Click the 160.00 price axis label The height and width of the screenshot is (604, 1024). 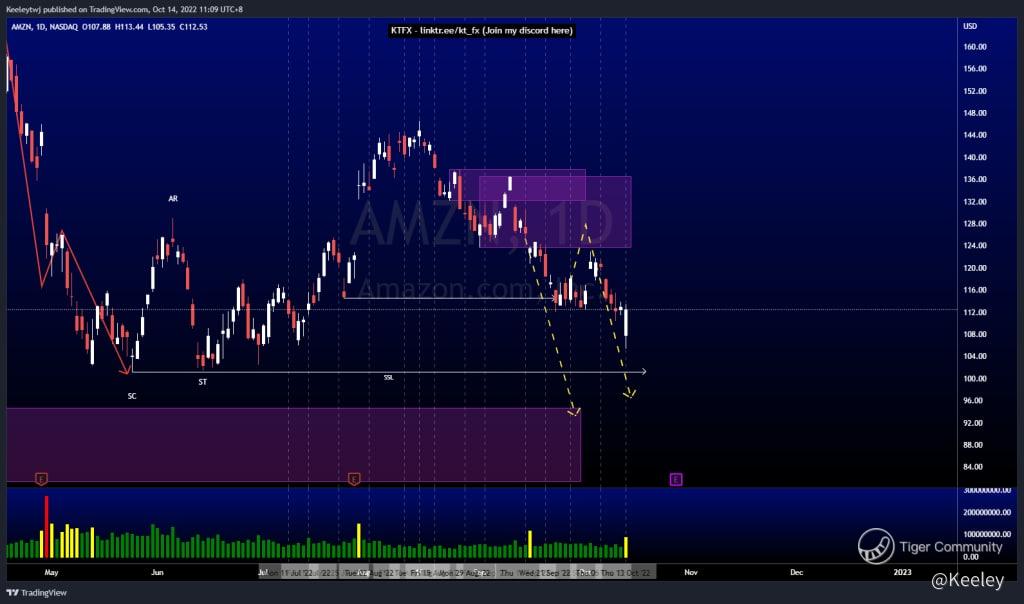click(975, 47)
